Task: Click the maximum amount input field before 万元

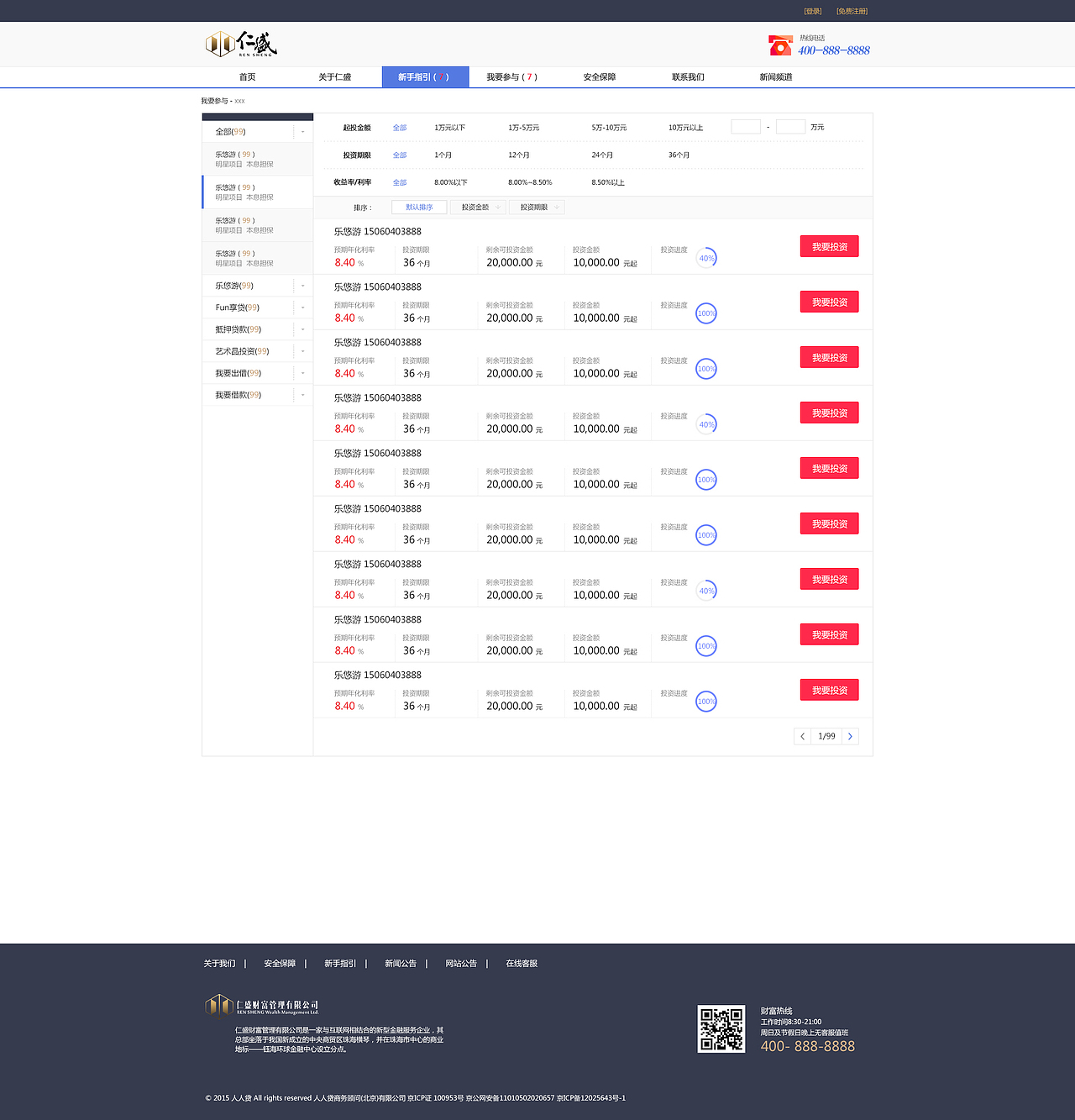Action: pyautogui.click(x=791, y=127)
